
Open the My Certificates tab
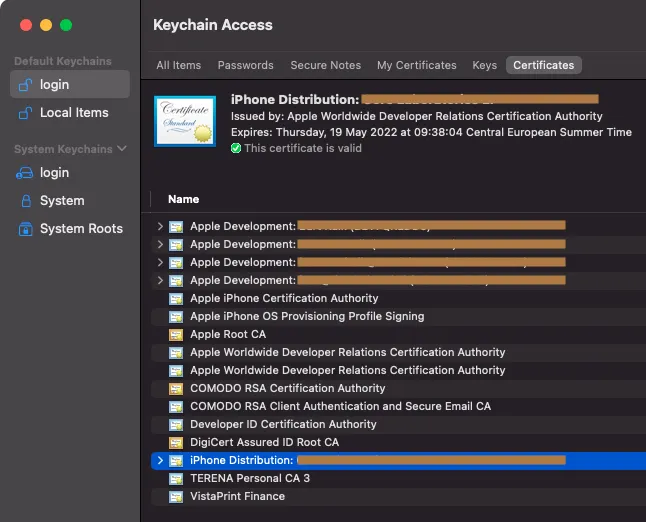point(416,65)
